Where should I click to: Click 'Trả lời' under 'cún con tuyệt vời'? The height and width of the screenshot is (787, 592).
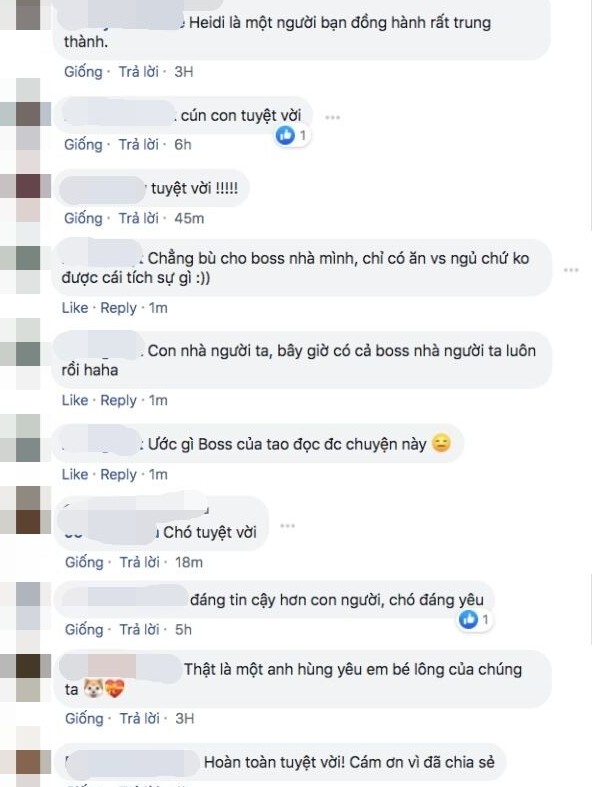[x=139, y=145]
